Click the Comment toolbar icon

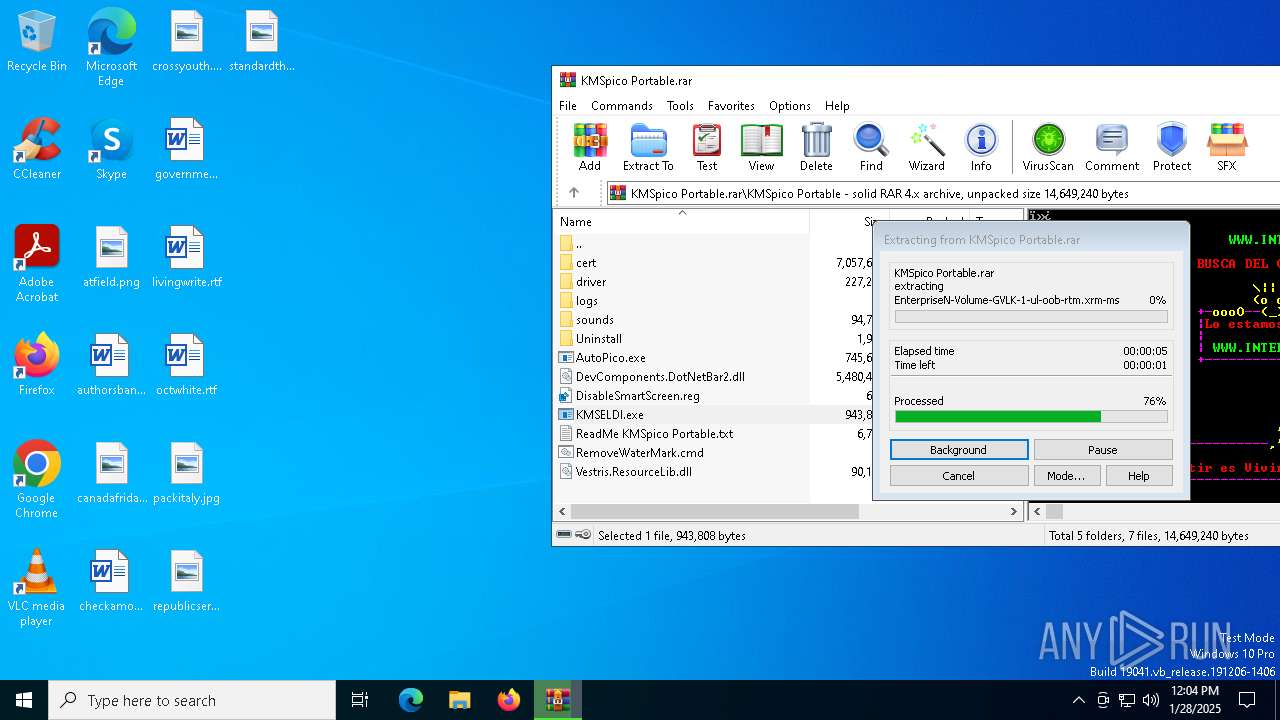pyautogui.click(x=1112, y=148)
